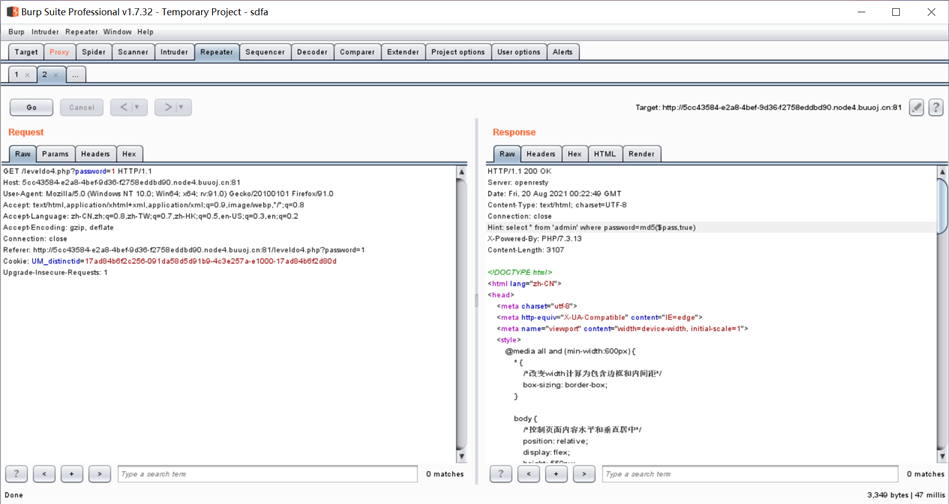Close Repeater tab 2 with its x
Screen dimensions: 949x504
56,75
